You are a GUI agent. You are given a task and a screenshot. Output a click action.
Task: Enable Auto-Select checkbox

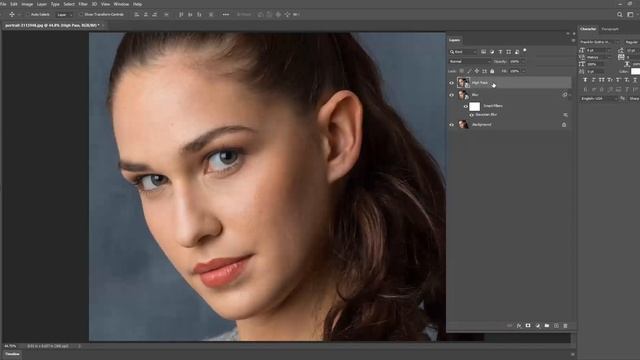pyautogui.click(x=28, y=14)
